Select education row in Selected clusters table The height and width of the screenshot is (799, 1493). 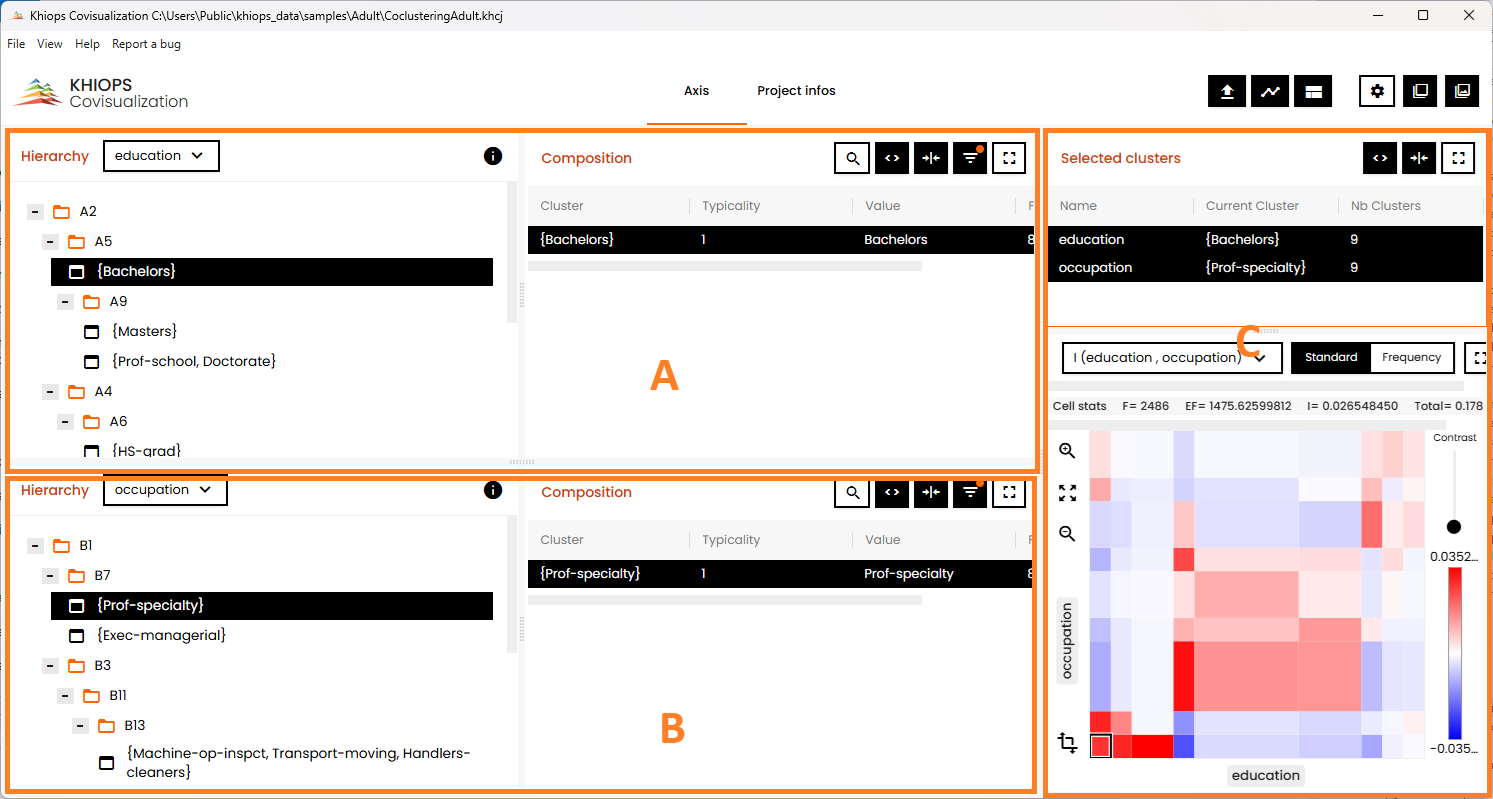(x=1265, y=240)
